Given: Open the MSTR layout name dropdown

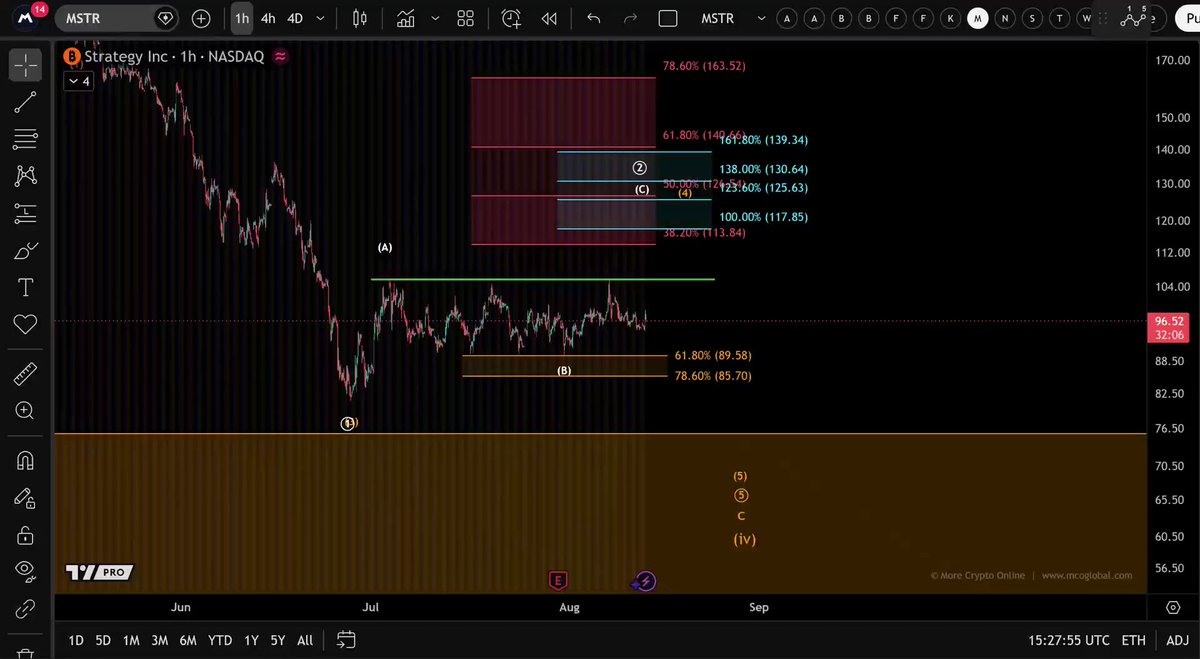Looking at the screenshot, I should click(732, 18).
